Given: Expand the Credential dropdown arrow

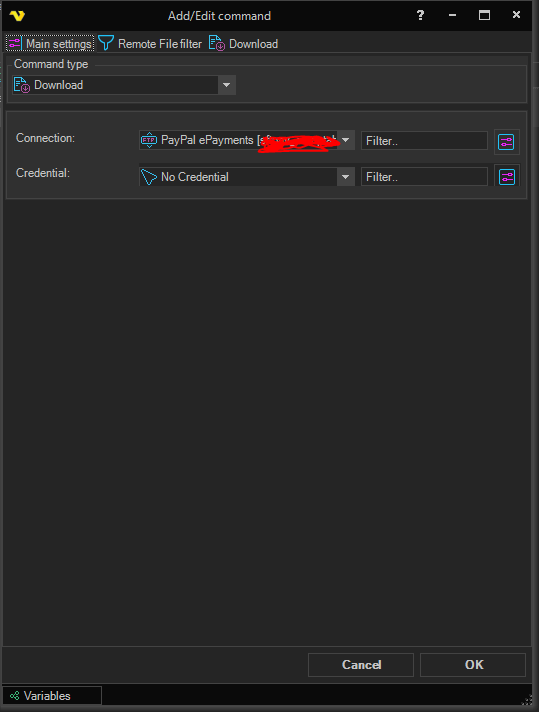Looking at the screenshot, I should pyautogui.click(x=346, y=177).
